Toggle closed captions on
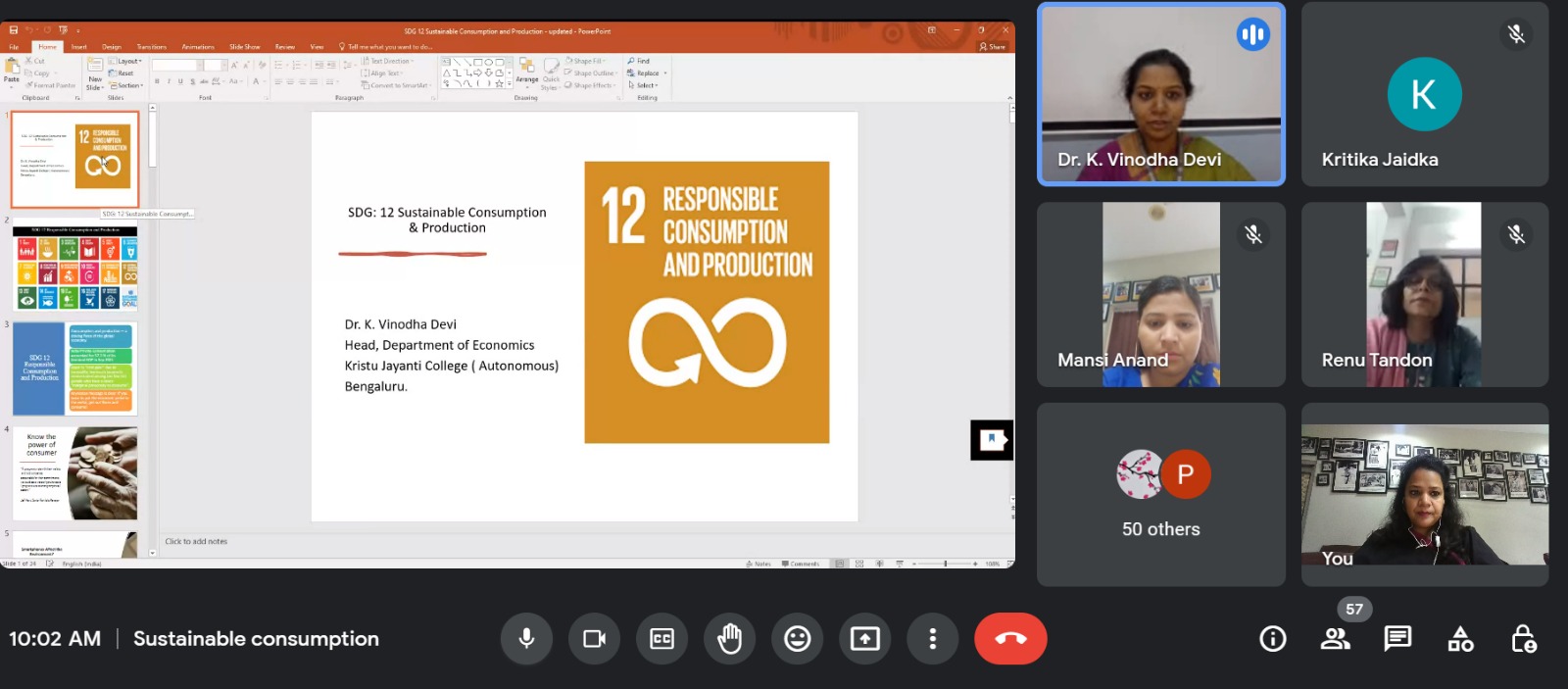The width and height of the screenshot is (1568, 689). click(x=661, y=639)
